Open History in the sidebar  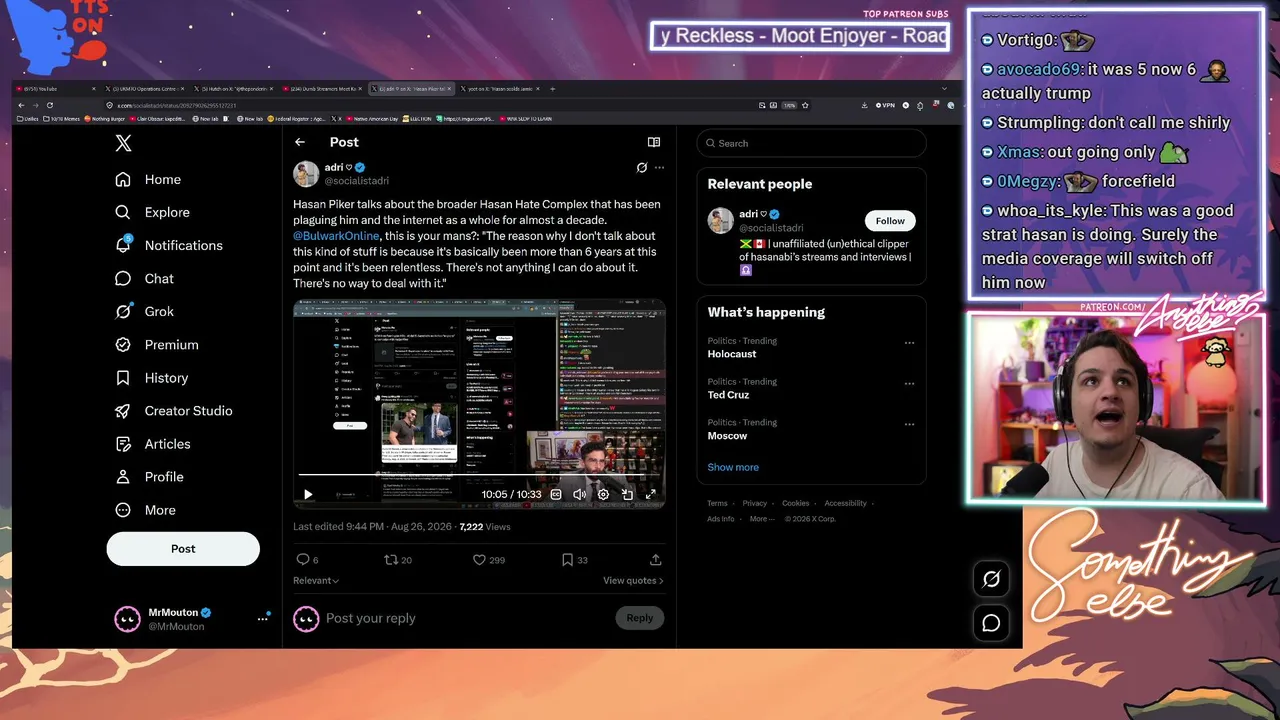[x=151, y=378]
